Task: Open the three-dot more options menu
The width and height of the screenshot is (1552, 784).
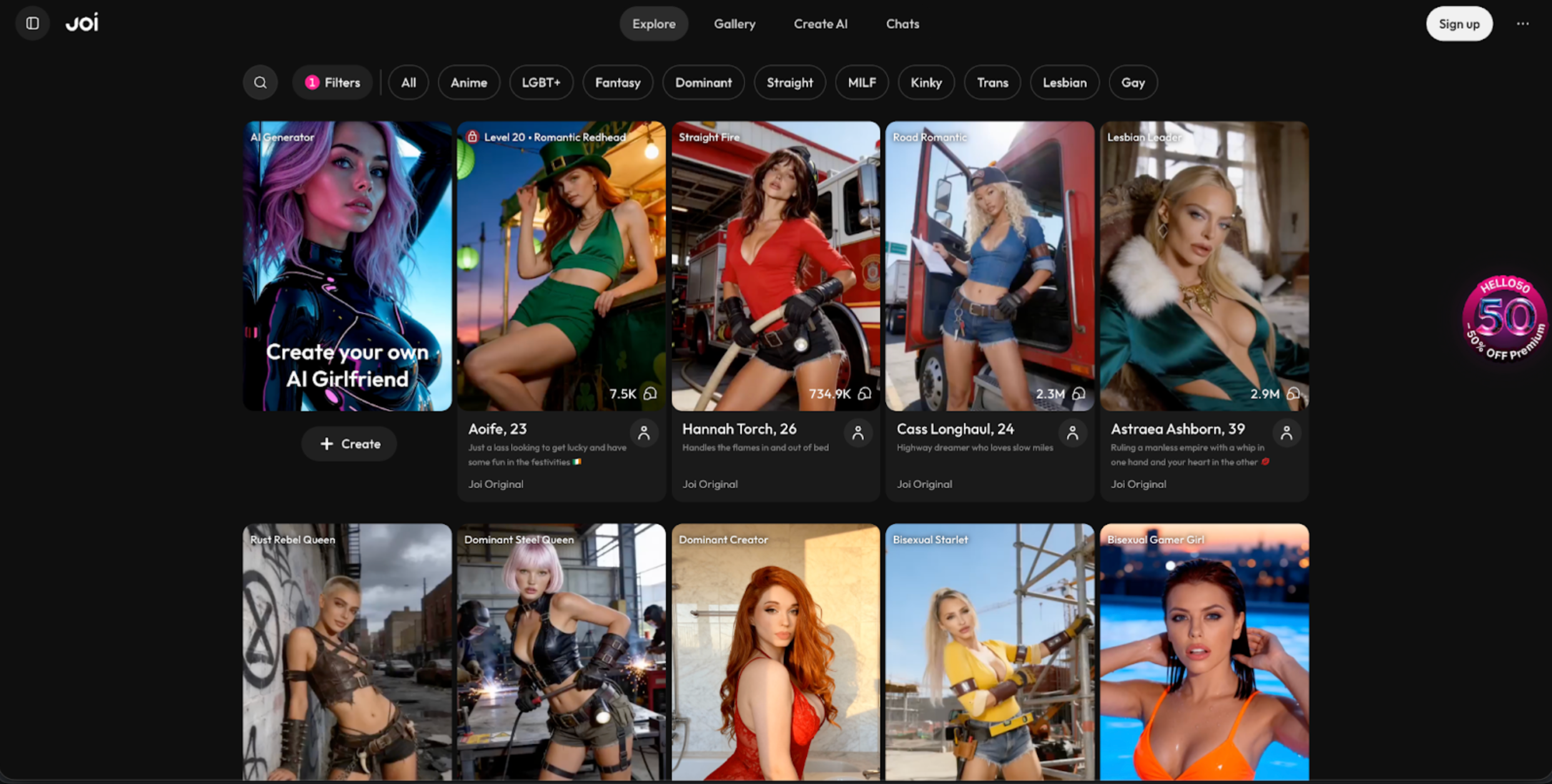Action: tap(1523, 24)
